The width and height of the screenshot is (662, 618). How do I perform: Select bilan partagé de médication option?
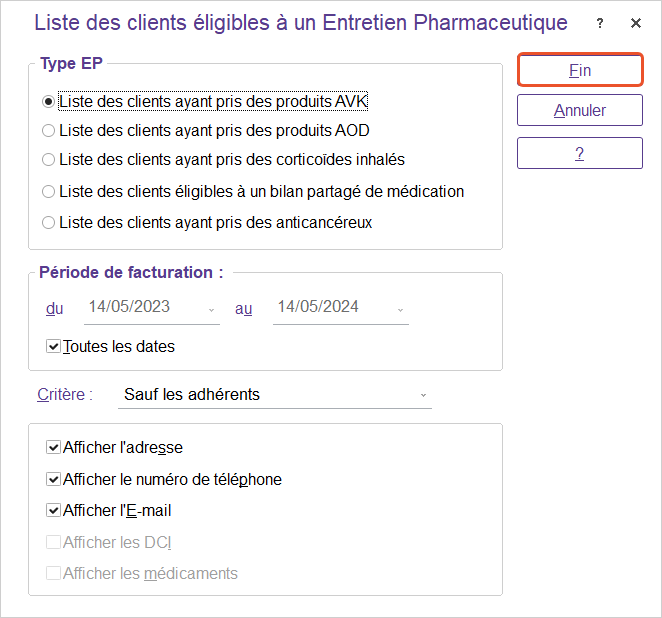(x=48, y=191)
